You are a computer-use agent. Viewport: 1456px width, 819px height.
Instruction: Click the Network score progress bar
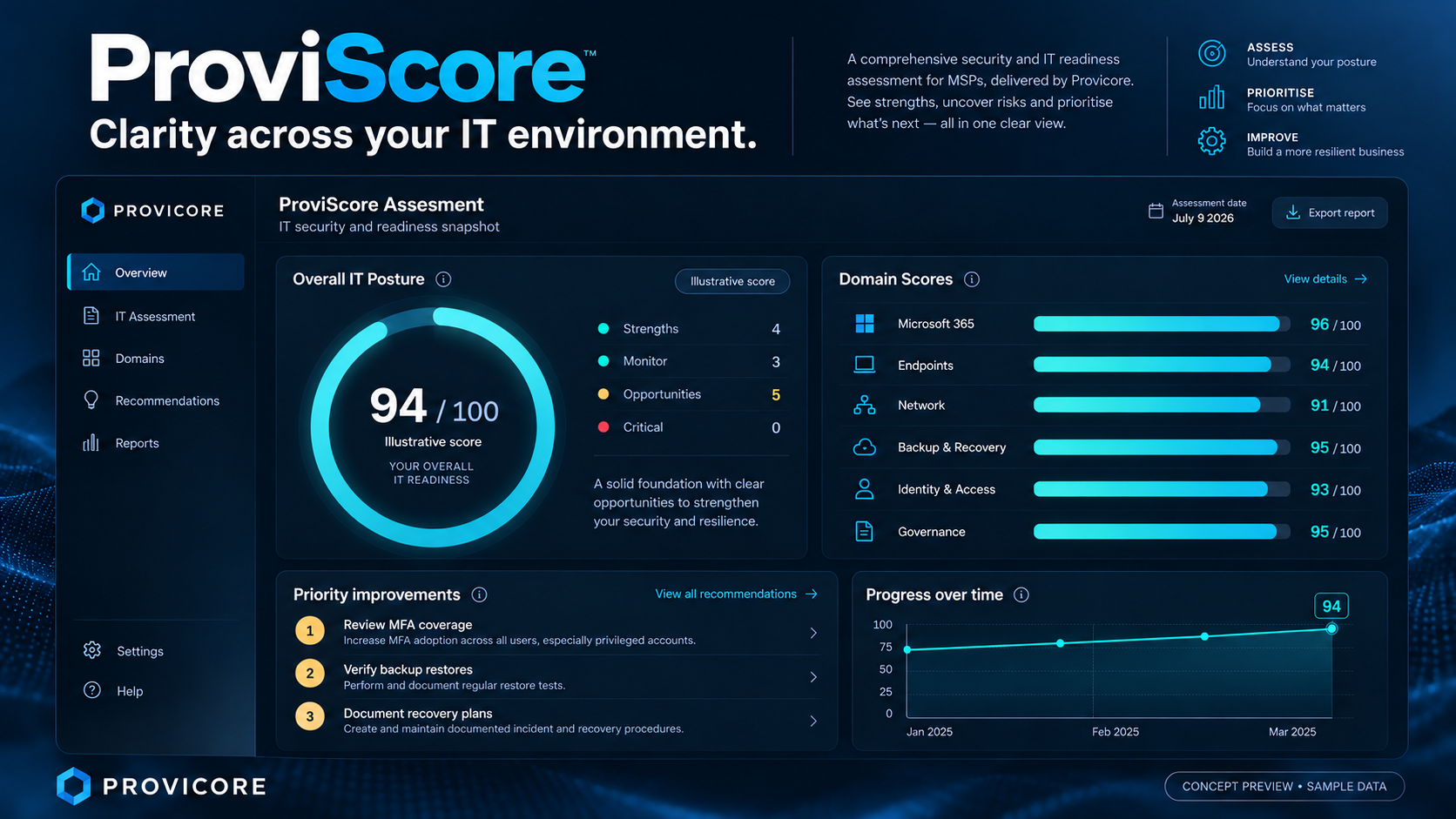coord(1162,405)
